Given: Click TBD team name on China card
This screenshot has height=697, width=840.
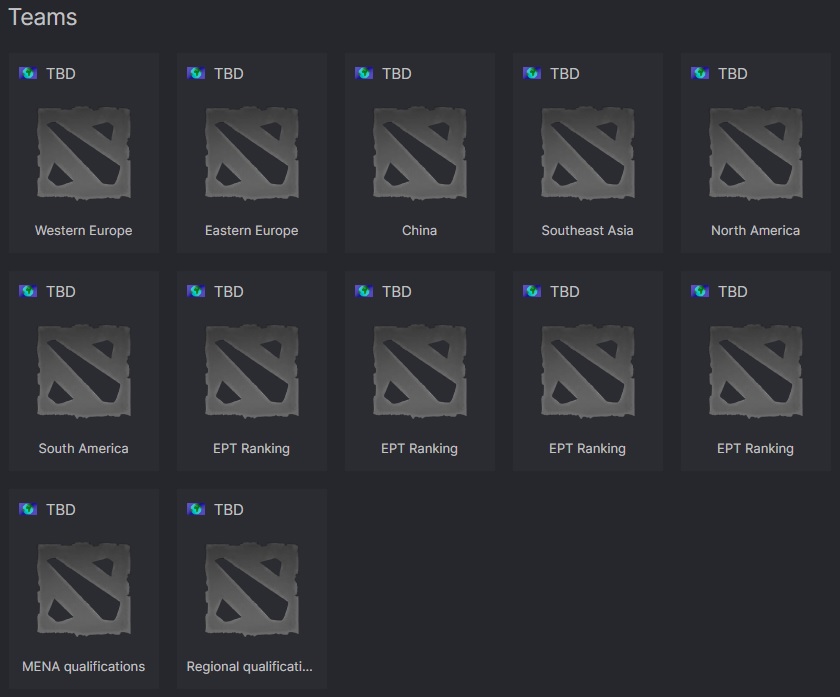Looking at the screenshot, I should 396,73.
